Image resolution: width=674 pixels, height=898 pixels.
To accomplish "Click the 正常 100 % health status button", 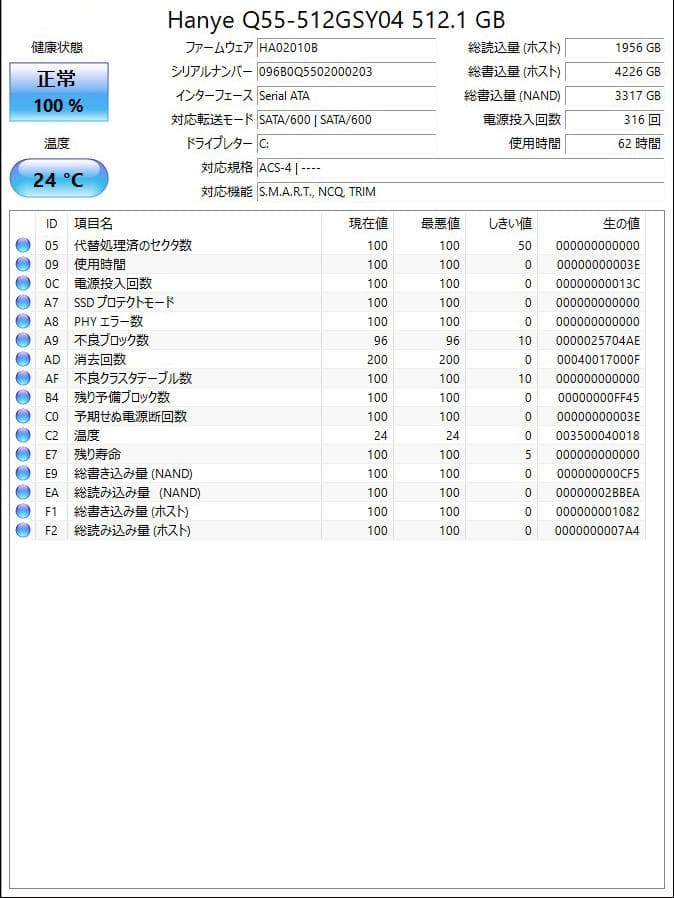I will point(59,92).
